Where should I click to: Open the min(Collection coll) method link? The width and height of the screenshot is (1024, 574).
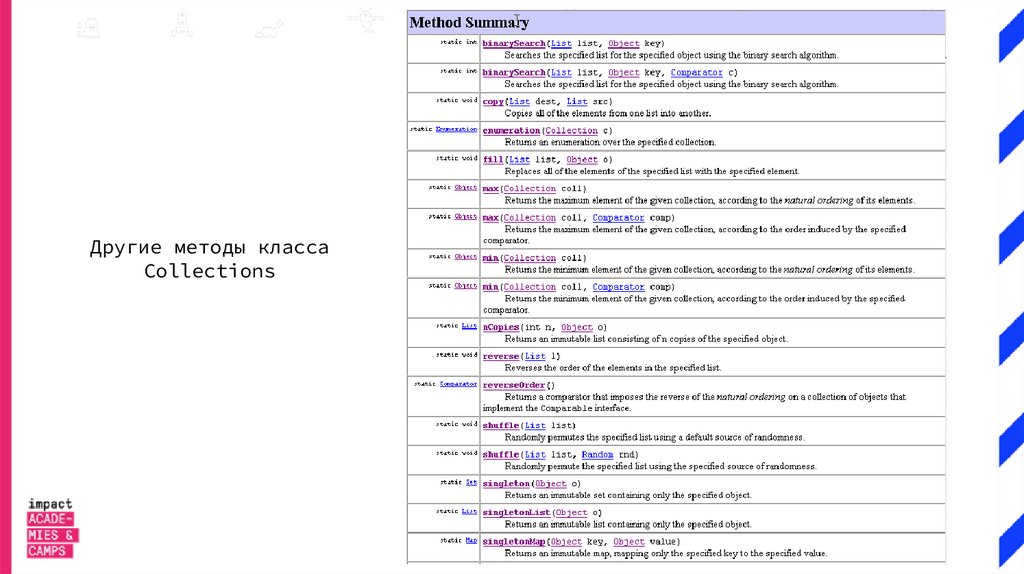(x=490, y=258)
